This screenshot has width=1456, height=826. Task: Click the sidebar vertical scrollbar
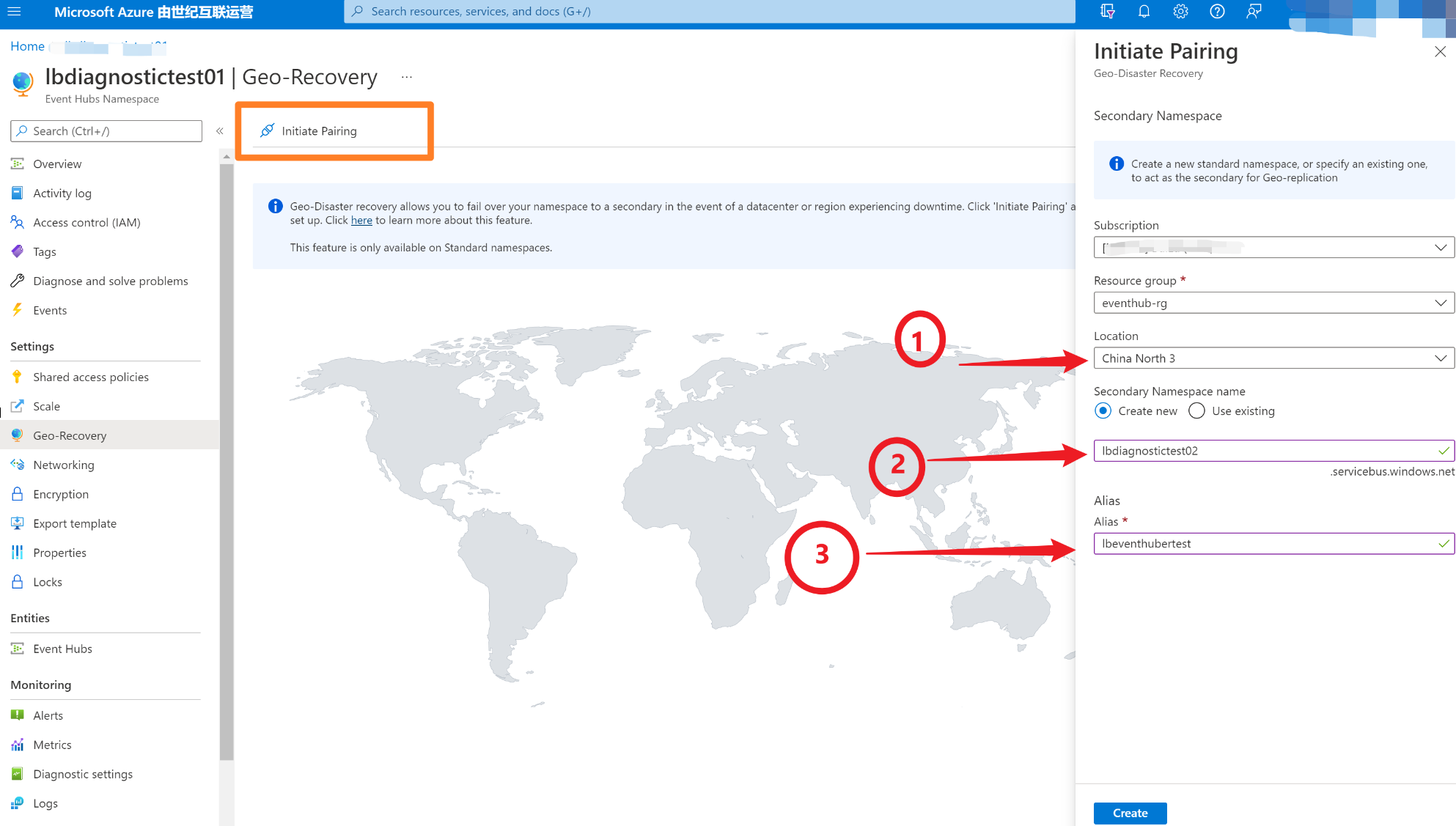click(227, 462)
